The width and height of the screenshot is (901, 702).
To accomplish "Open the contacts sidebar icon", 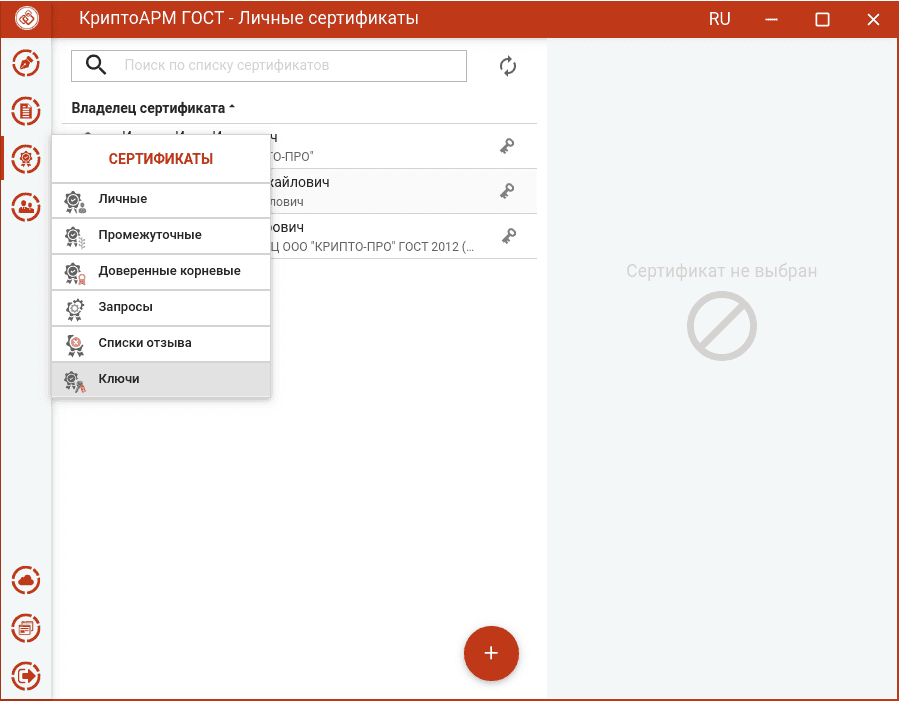I will click(x=26, y=207).
